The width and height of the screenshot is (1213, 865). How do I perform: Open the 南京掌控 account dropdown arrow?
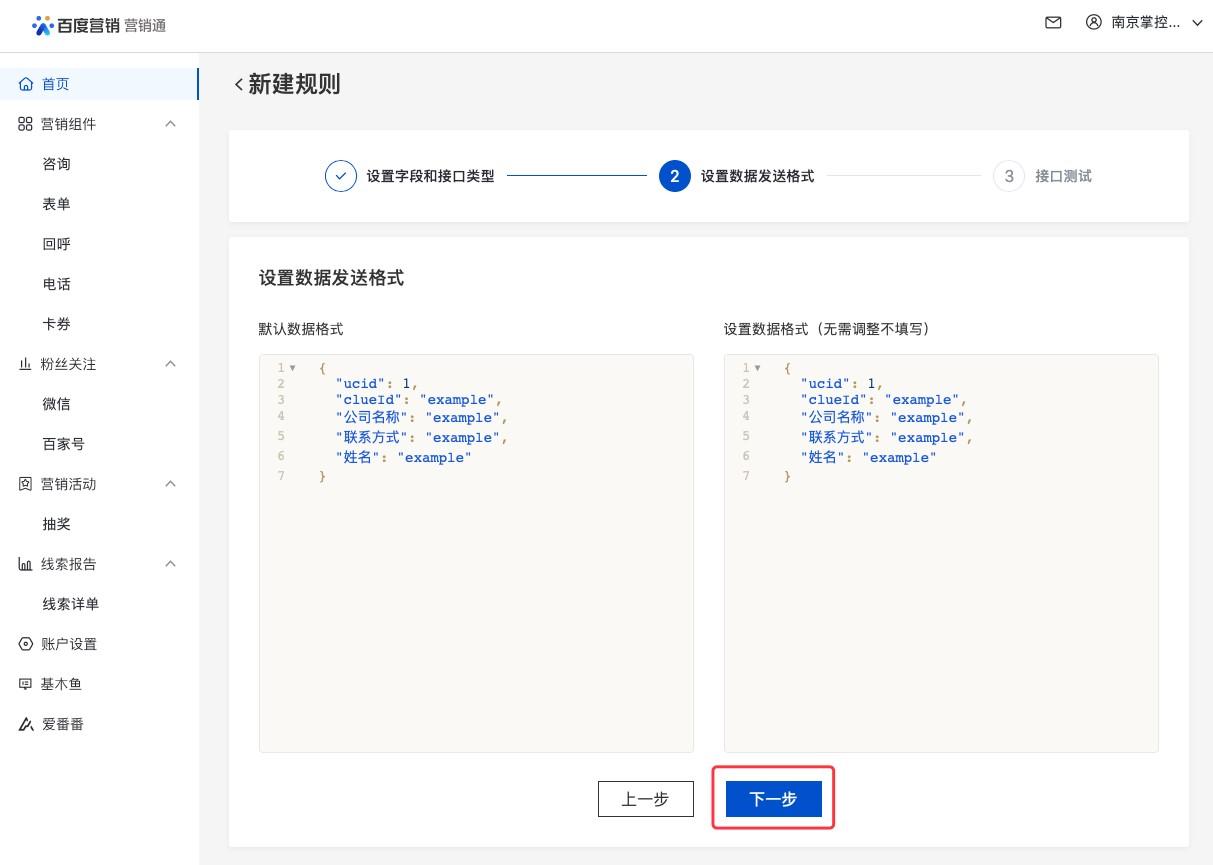[x=1197, y=22]
